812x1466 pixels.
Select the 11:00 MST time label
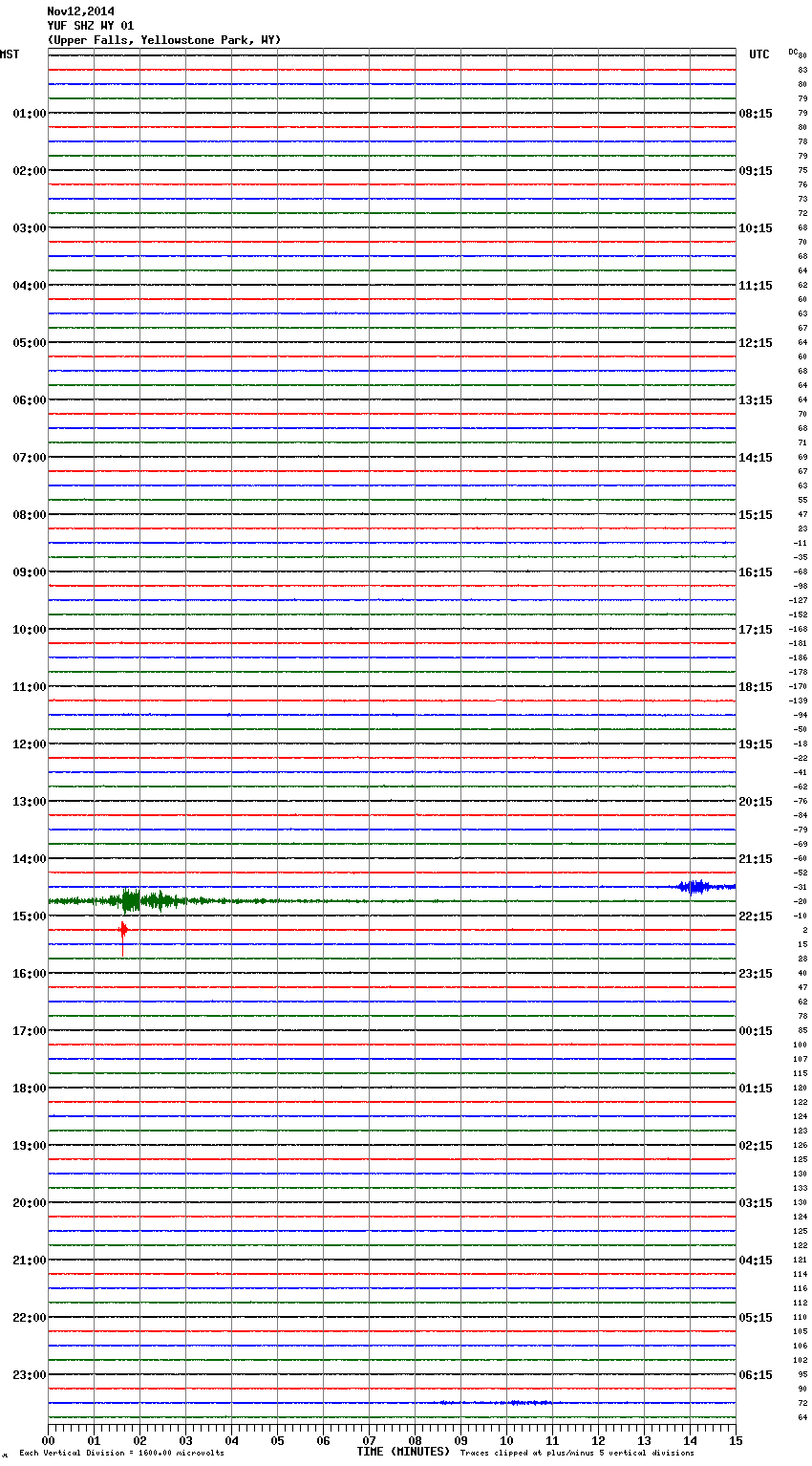click(x=29, y=687)
